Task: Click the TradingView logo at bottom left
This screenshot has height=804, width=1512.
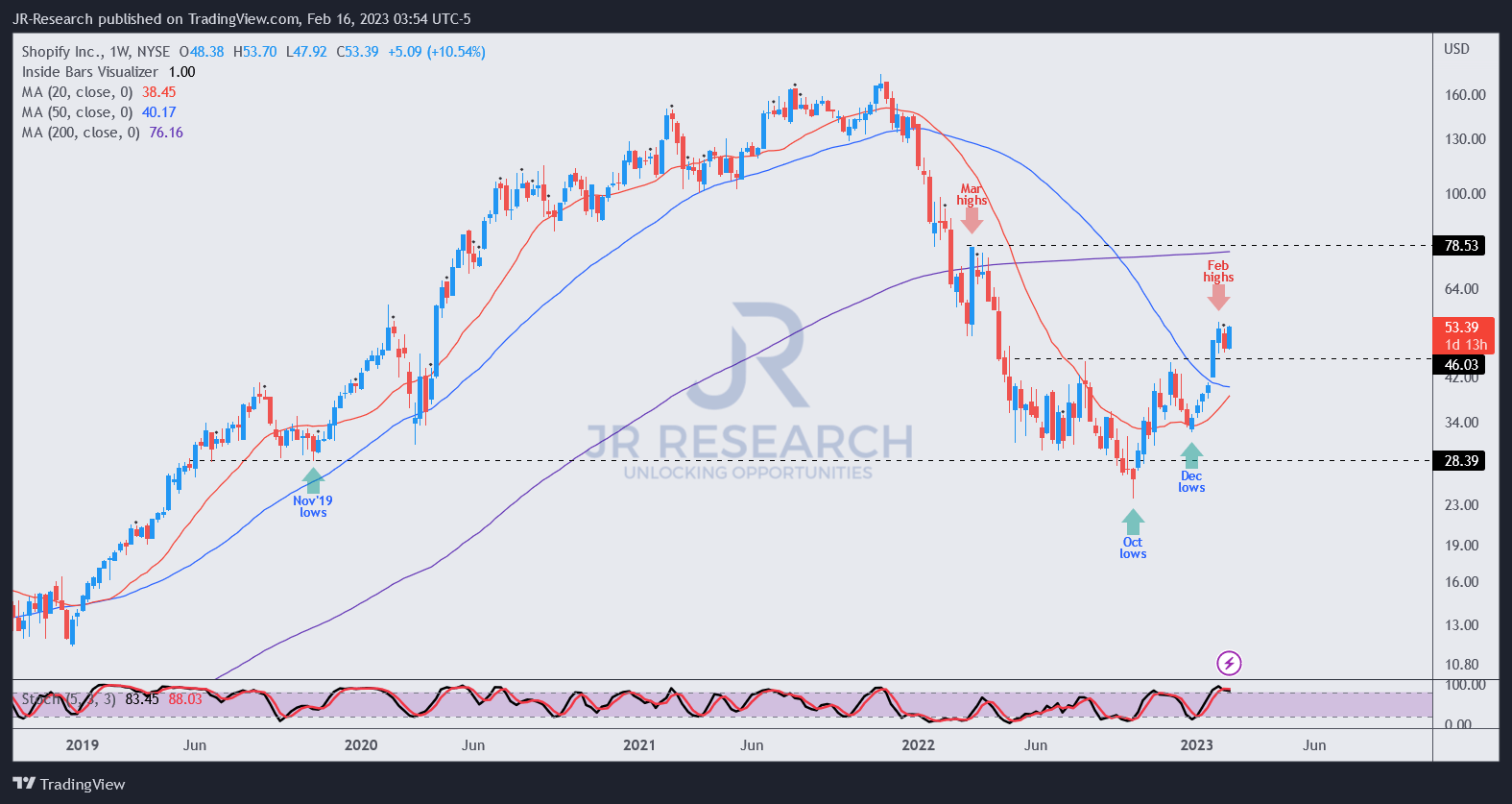Action: 69,784
